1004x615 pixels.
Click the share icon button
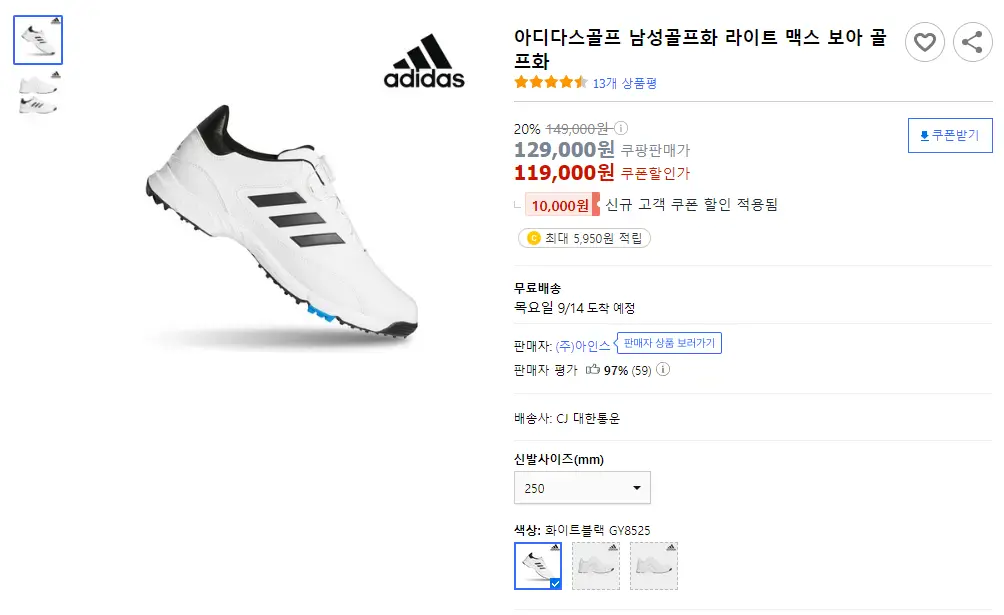(970, 42)
